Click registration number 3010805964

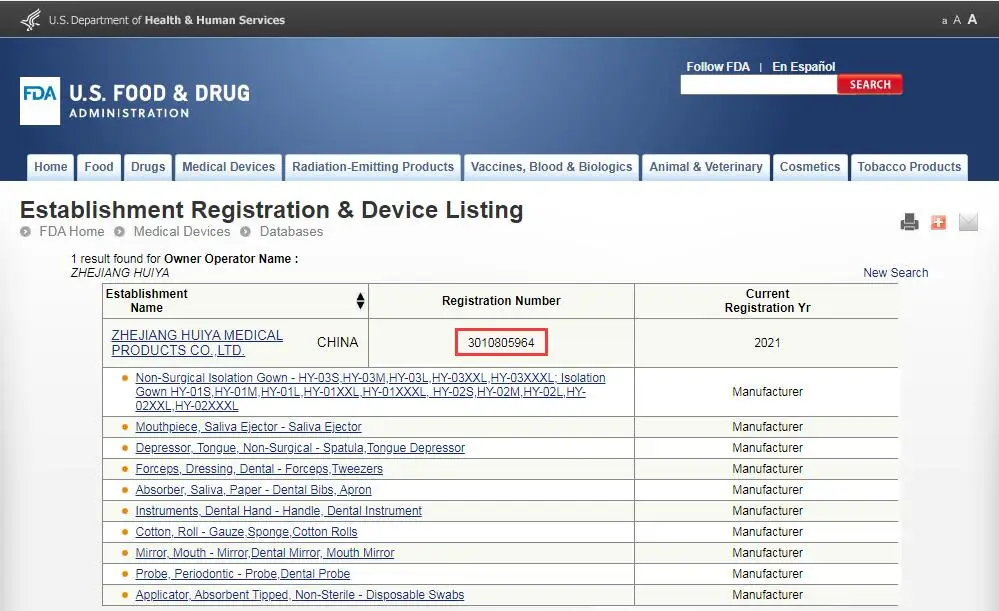coord(501,343)
